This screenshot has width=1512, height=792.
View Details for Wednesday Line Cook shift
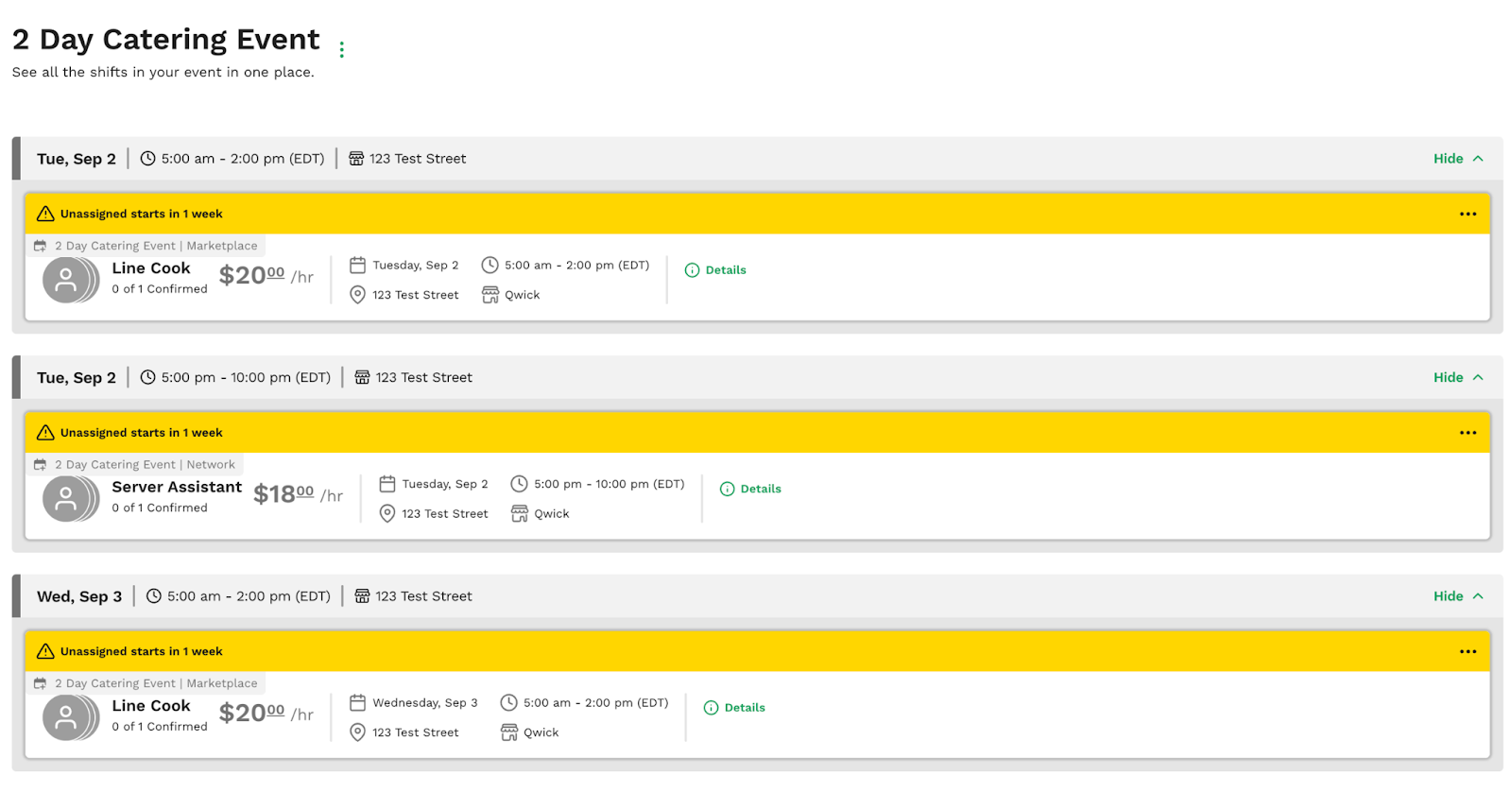point(734,708)
